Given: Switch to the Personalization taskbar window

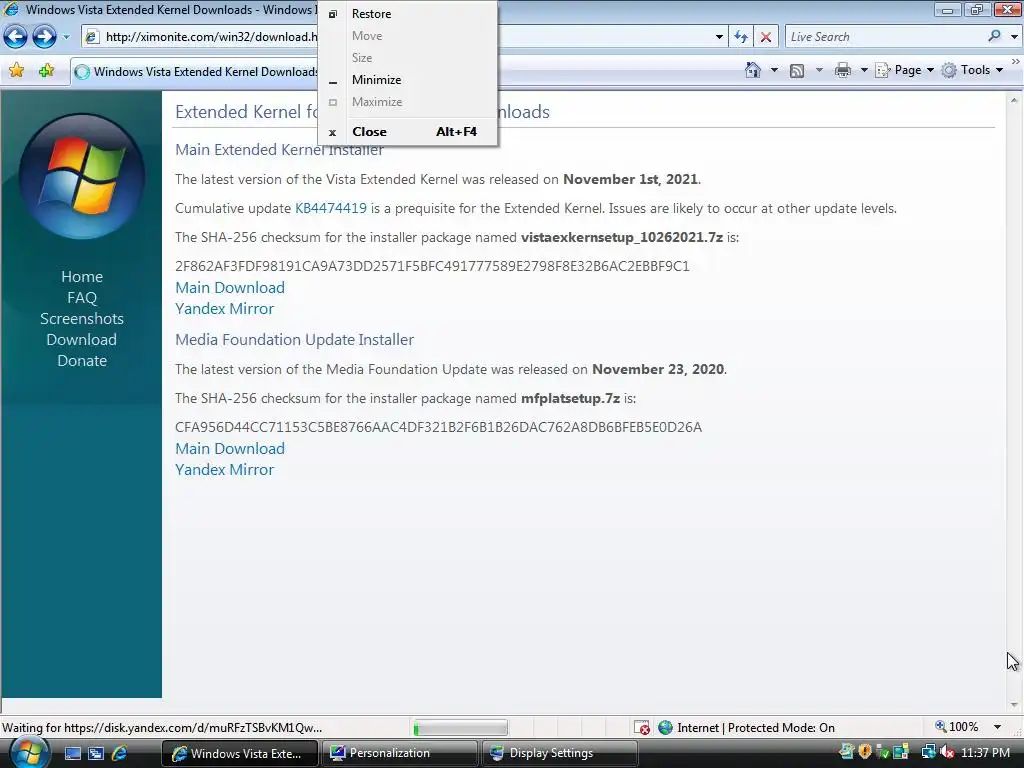Looking at the screenshot, I should point(399,753).
